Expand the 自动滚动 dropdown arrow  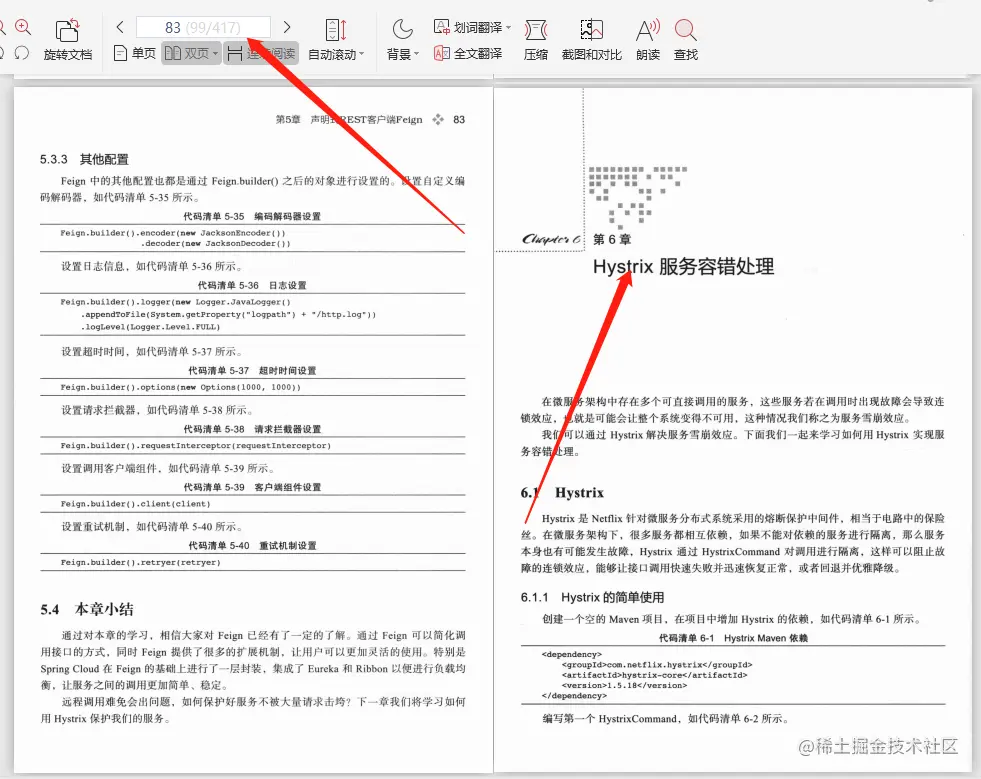click(361, 54)
